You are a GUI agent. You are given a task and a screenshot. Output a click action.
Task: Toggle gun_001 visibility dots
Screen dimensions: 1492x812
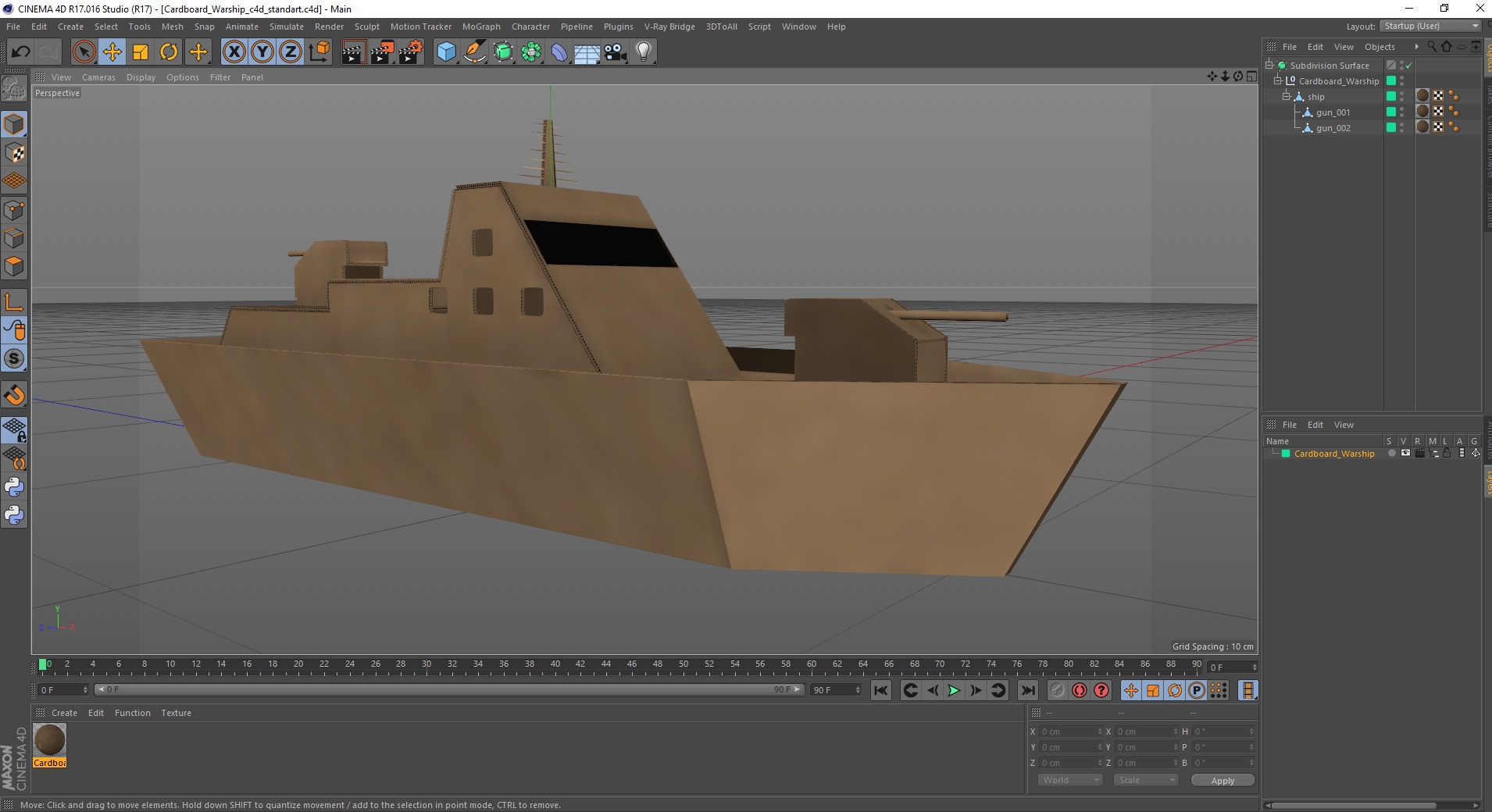pyautogui.click(x=1402, y=112)
